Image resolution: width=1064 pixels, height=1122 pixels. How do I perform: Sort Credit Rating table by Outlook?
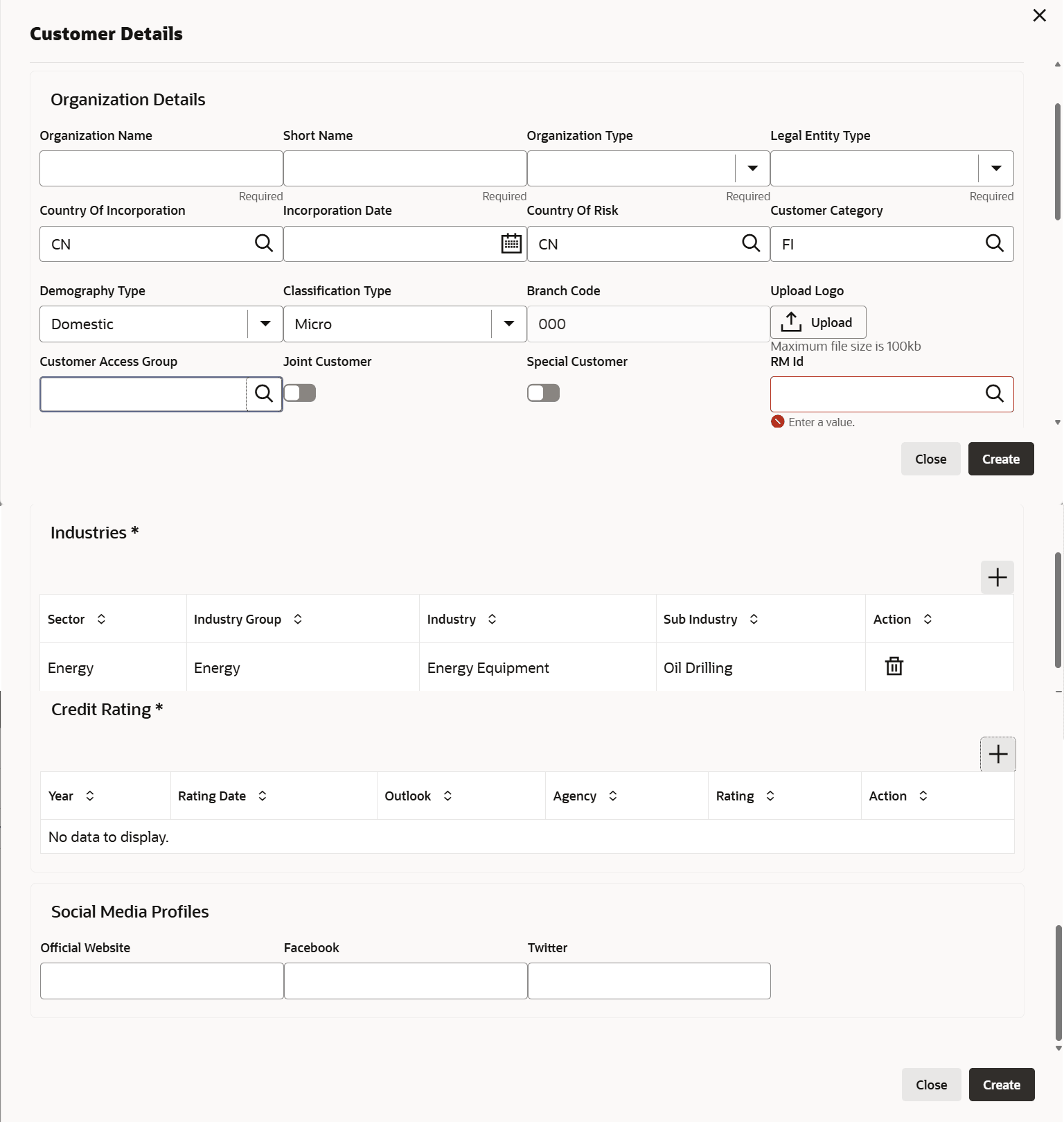[x=448, y=796]
